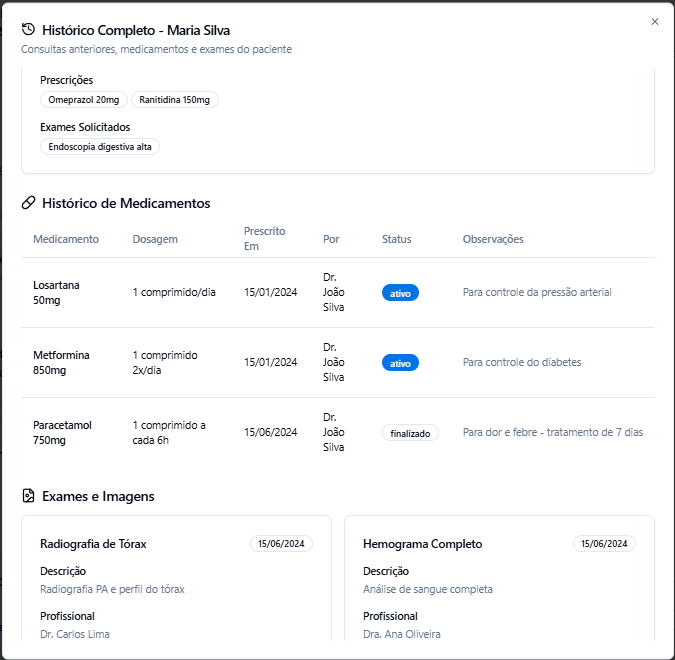Select the Ranitidina 150mg prescription tag

pyautogui.click(x=175, y=100)
